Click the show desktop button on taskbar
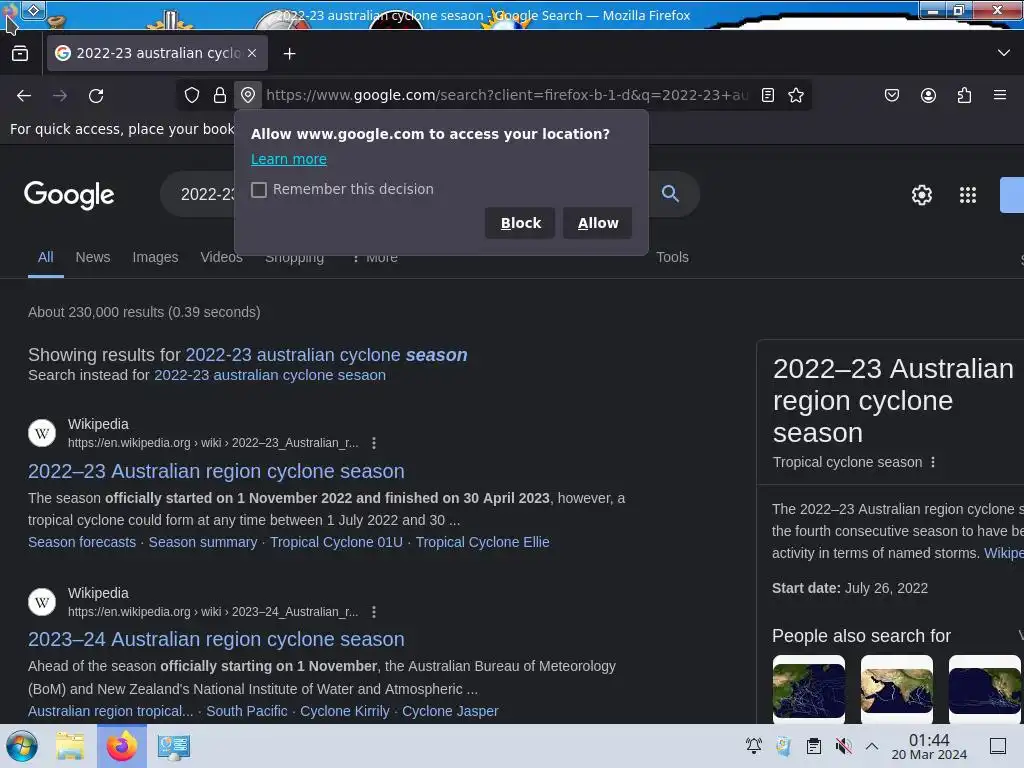Image resolution: width=1024 pixels, height=768 pixels. pyautogui.click(x=998, y=746)
